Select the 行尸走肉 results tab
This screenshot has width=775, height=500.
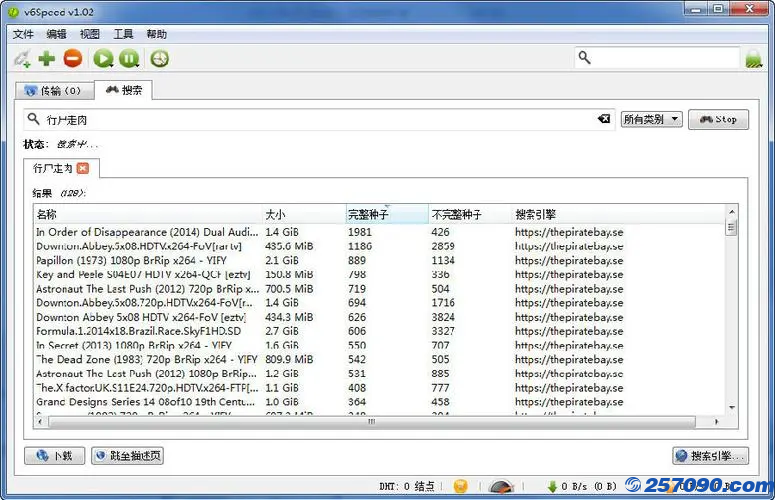pos(53,168)
